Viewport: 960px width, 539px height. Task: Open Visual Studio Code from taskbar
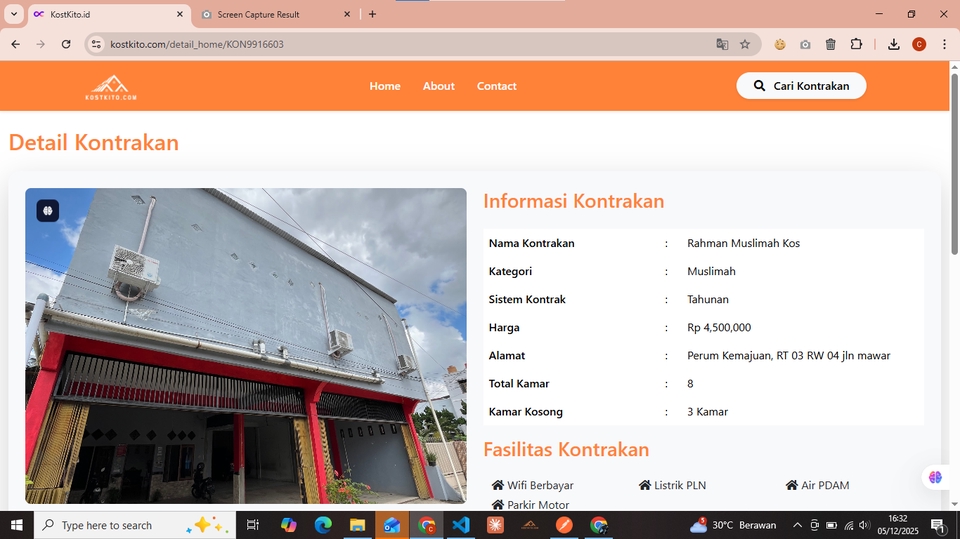(x=461, y=525)
